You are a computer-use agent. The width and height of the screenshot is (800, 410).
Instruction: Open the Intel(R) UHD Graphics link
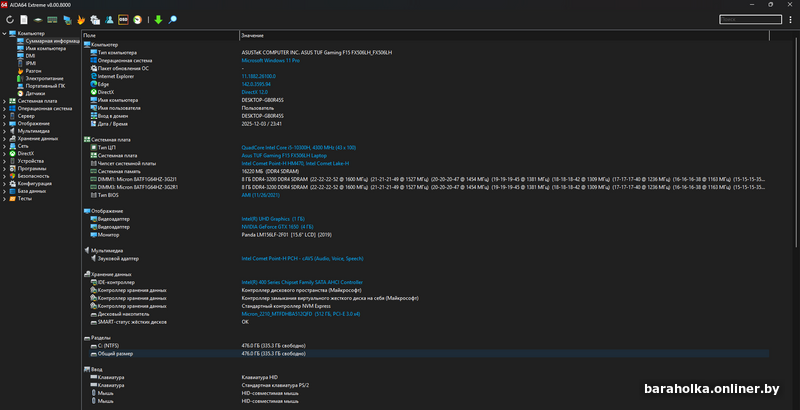(273, 219)
